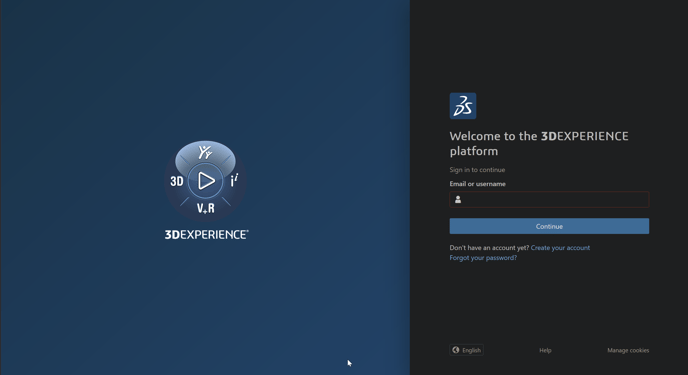Select the top people quadrant of the compass
688x375 pixels.
point(205,152)
